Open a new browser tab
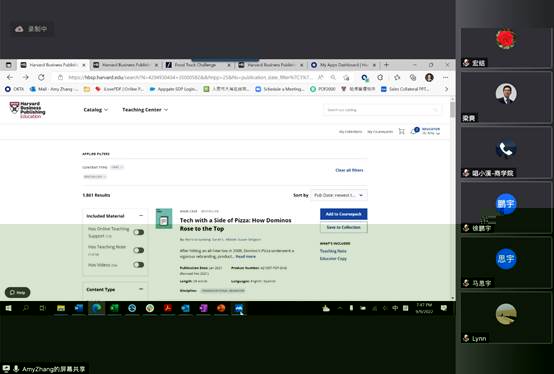This screenshot has width=554, height=374. pyautogui.click(x=386, y=65)
